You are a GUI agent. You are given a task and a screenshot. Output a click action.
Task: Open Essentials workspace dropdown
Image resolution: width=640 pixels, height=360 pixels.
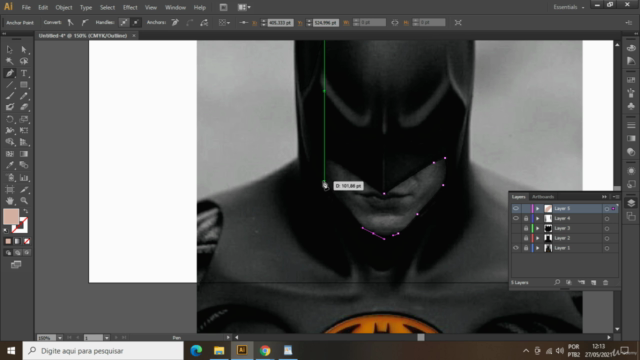tap(569, 7)
